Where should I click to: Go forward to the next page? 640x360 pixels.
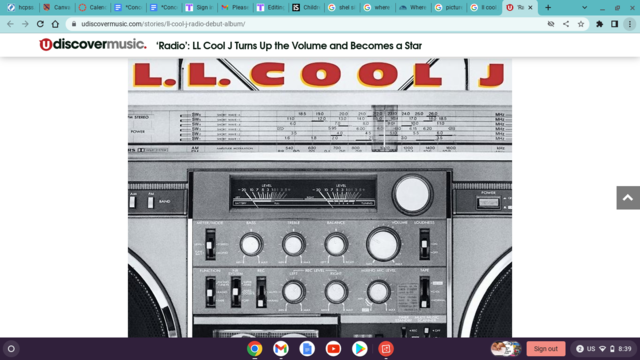coord(25,24)
